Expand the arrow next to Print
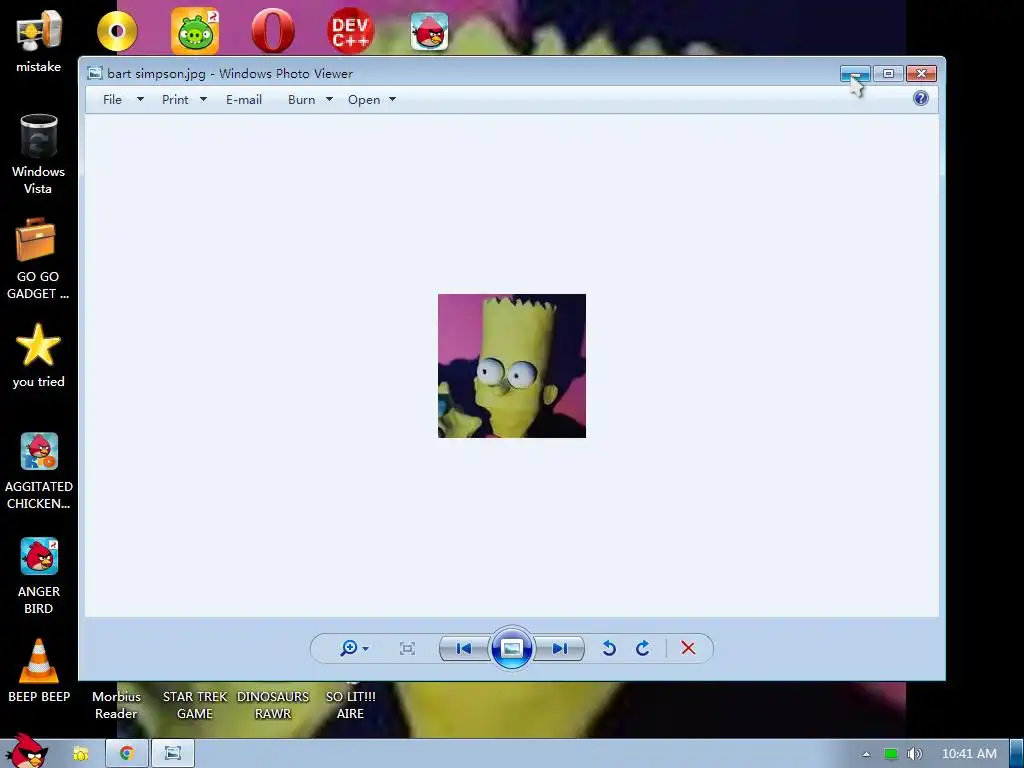 pyautogui.click(x=203, y=99)
